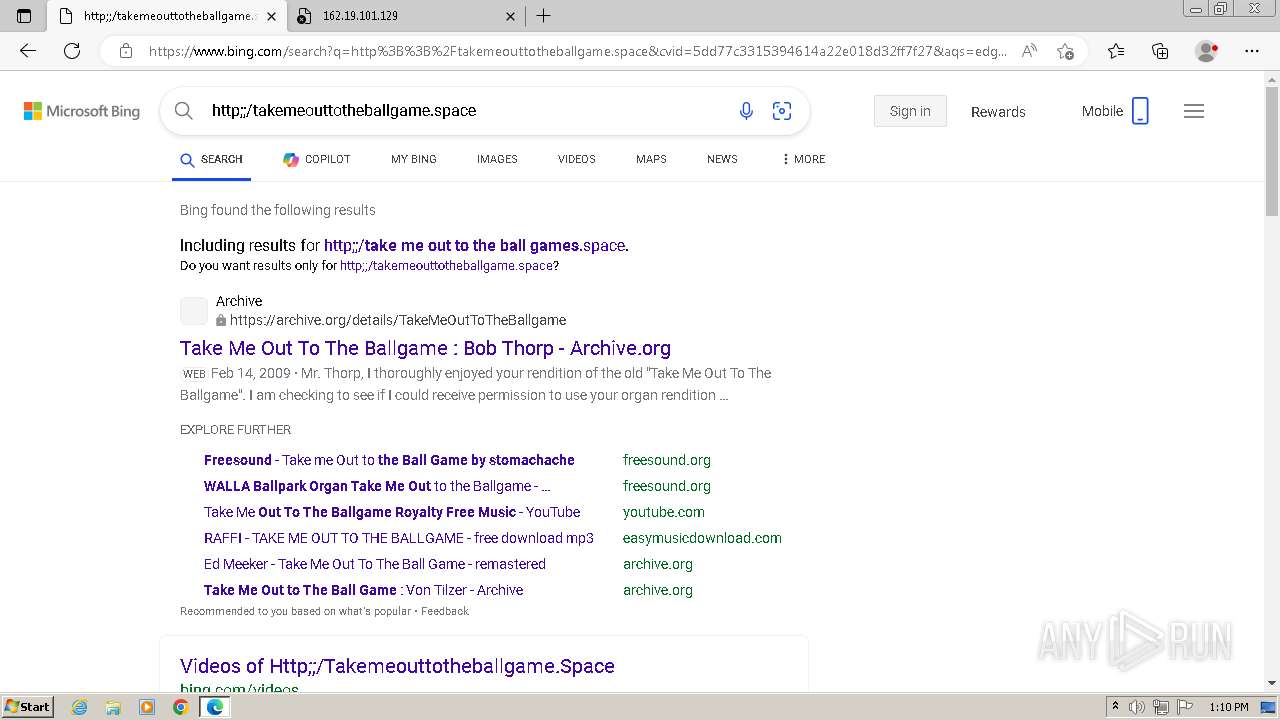Open the Read aloud icon in address bar

(x=1029, y=51)
